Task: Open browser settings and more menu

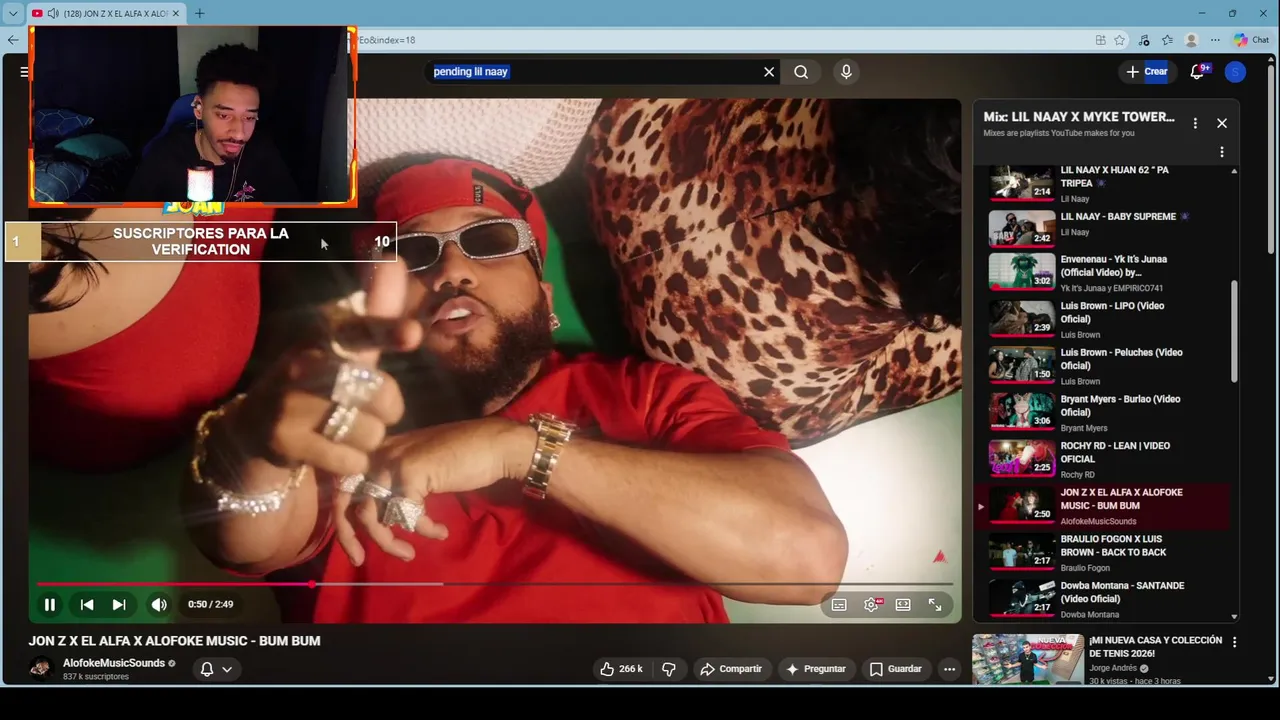Action: (1213, 40)
